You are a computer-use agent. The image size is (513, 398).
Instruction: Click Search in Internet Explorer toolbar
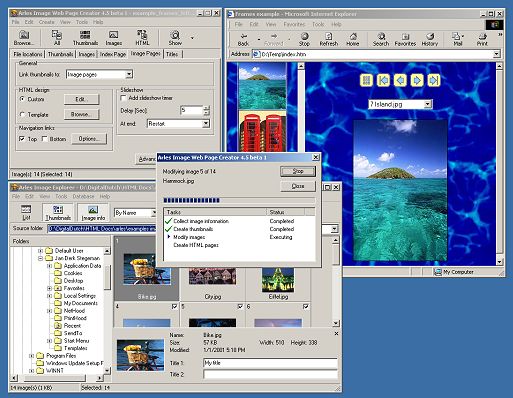pyautogui.click(x=381, y=39)
